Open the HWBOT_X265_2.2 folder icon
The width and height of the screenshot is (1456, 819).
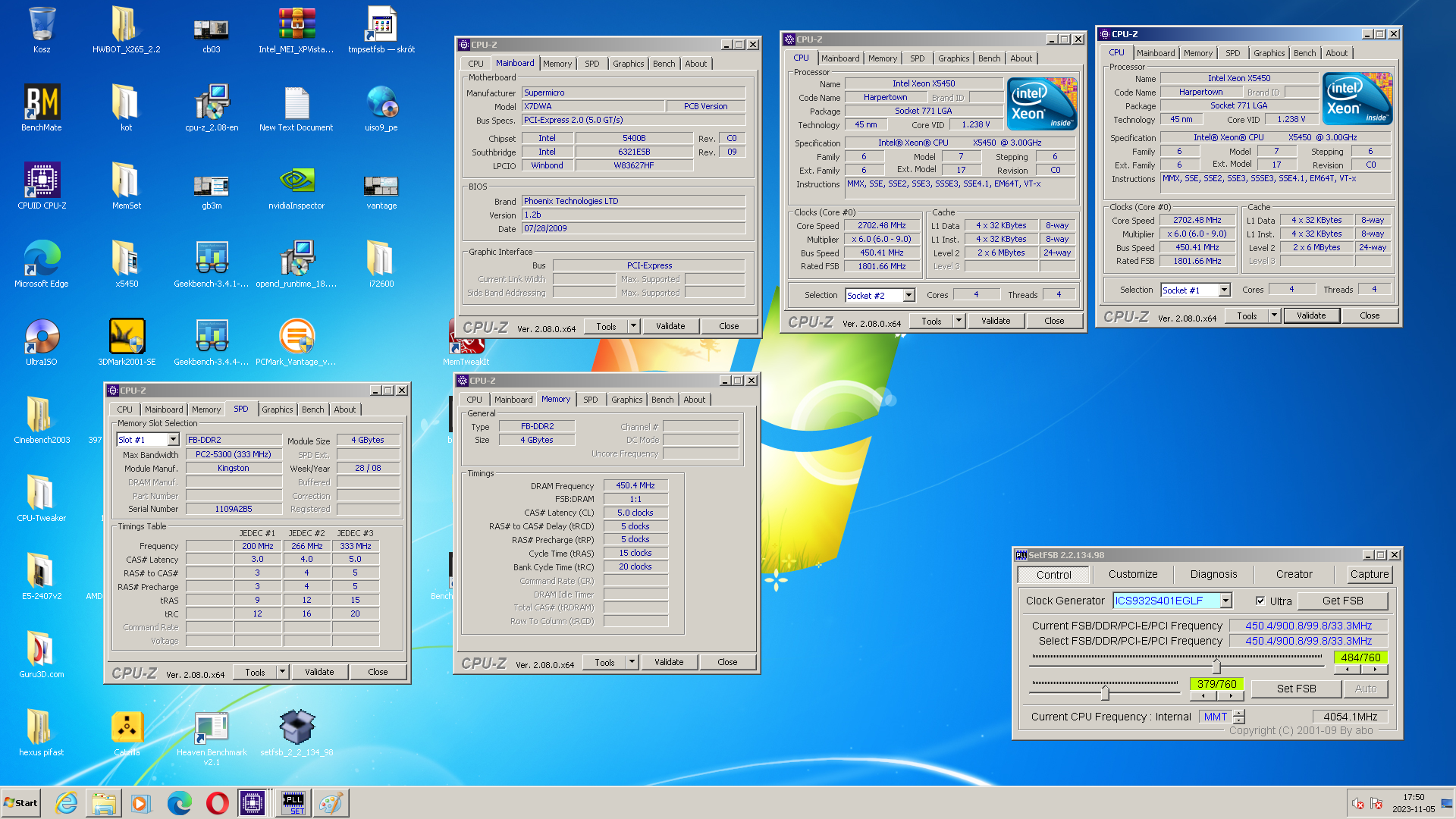[x=126, y=29]
